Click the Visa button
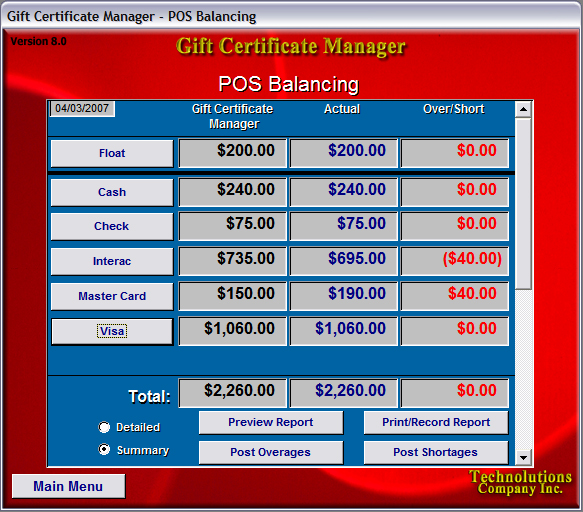 pos(112,331)
